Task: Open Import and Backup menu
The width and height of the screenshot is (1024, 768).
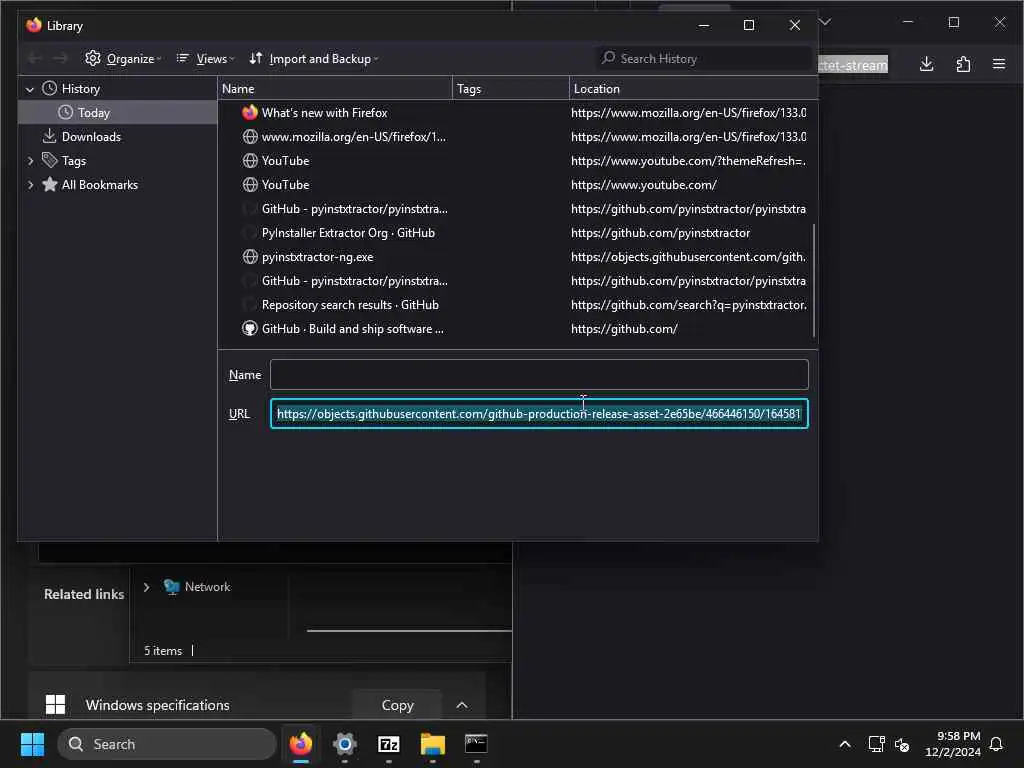Action: (x=314, y=59)
